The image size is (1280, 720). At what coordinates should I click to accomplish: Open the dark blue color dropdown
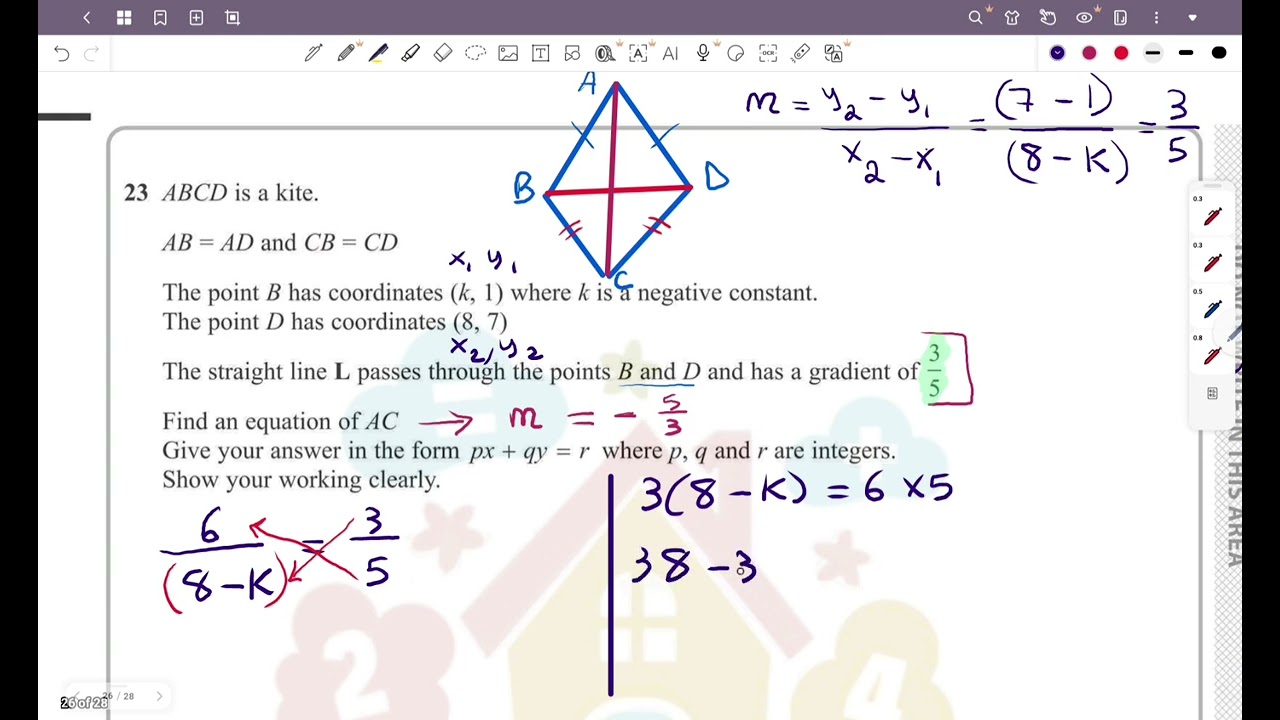[1057, 53]
